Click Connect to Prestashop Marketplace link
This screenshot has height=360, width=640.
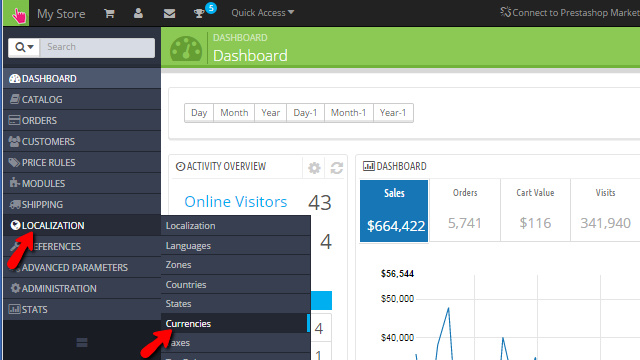(570, 13)
